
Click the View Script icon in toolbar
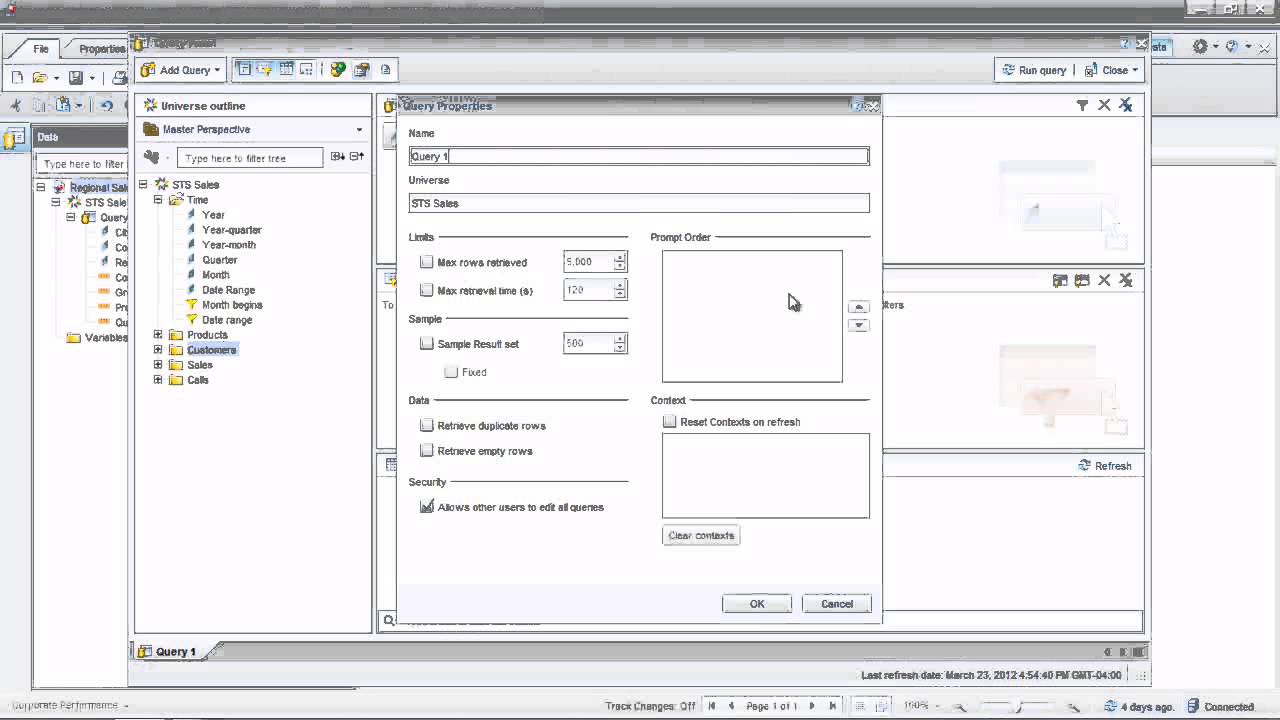coord(386,70)
